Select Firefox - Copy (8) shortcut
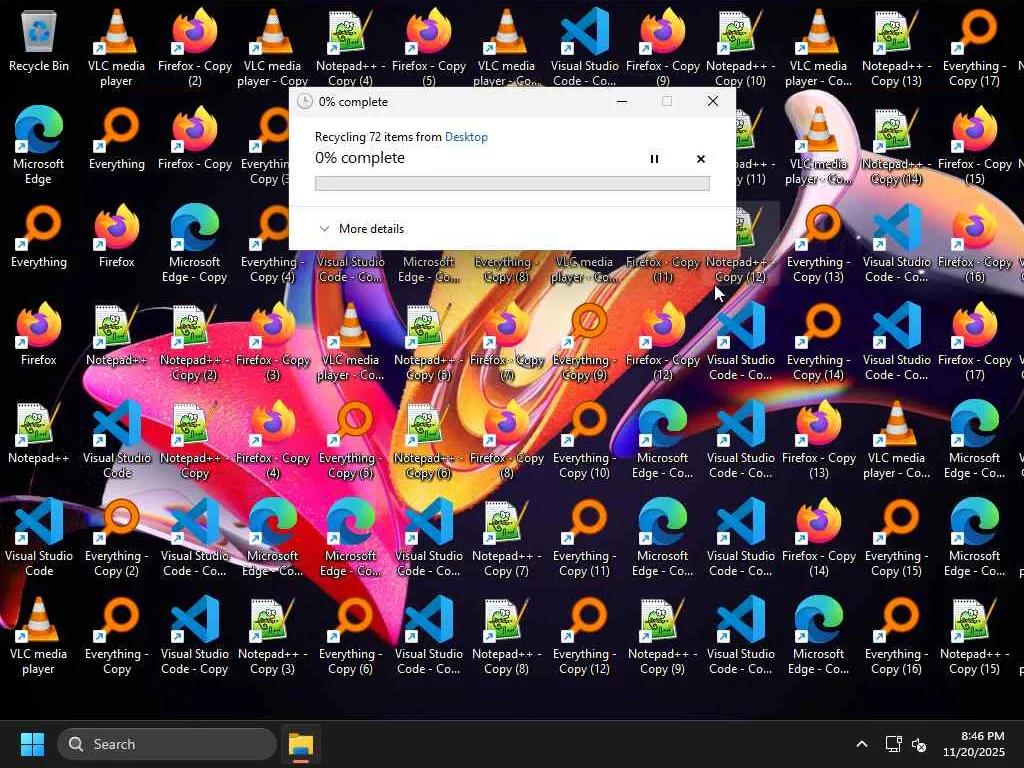 [x=507, y=441]
